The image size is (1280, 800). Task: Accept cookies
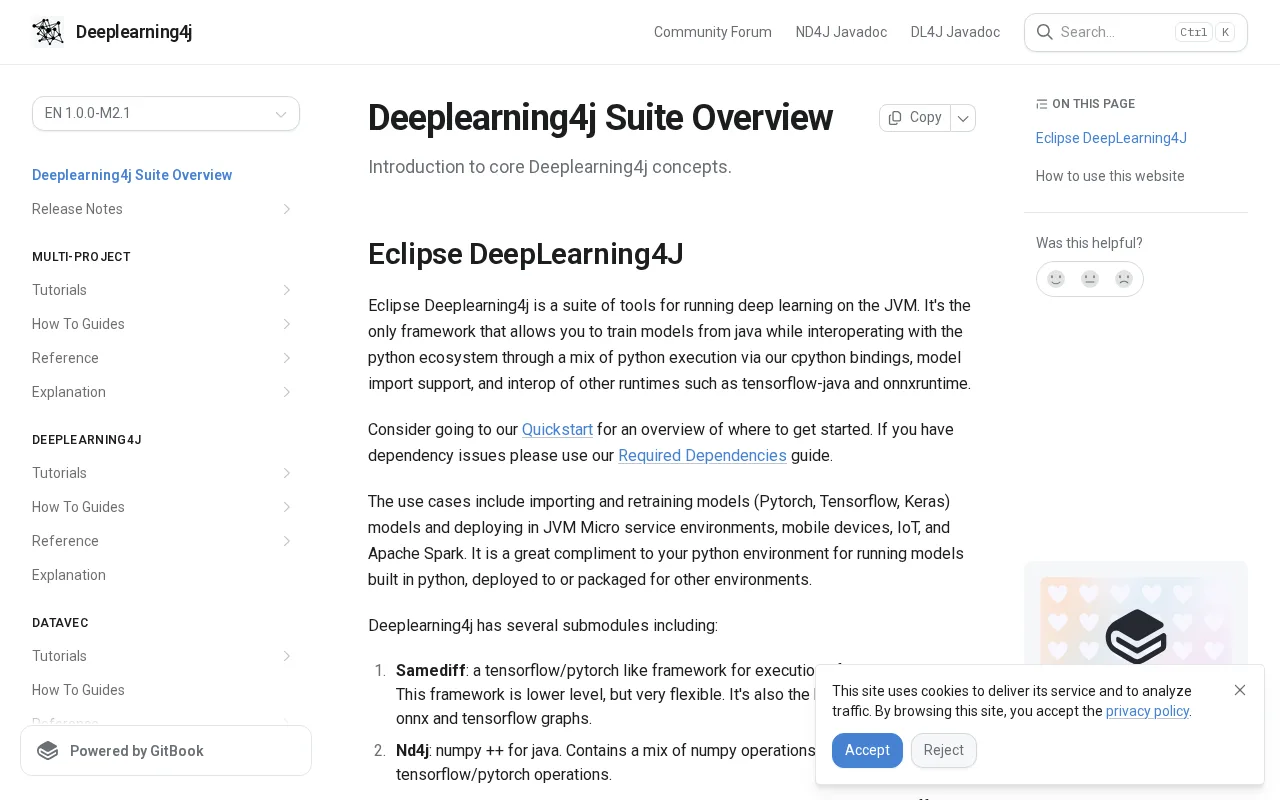[867, 750]
